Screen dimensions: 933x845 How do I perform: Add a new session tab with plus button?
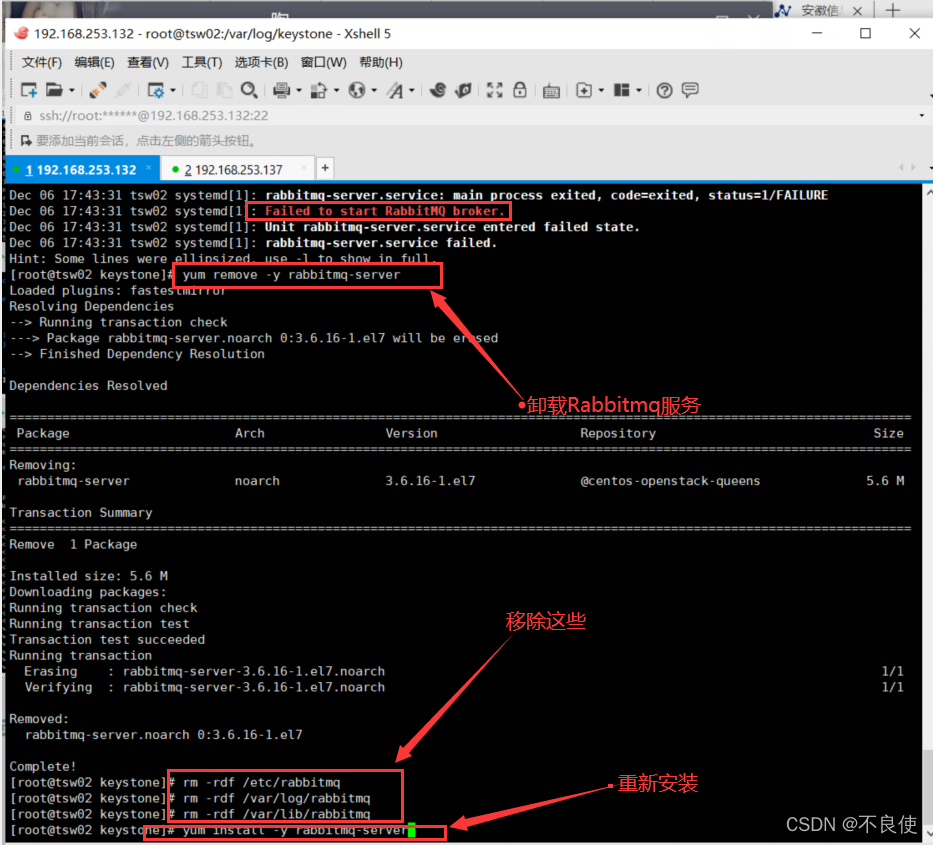(325, 168)
